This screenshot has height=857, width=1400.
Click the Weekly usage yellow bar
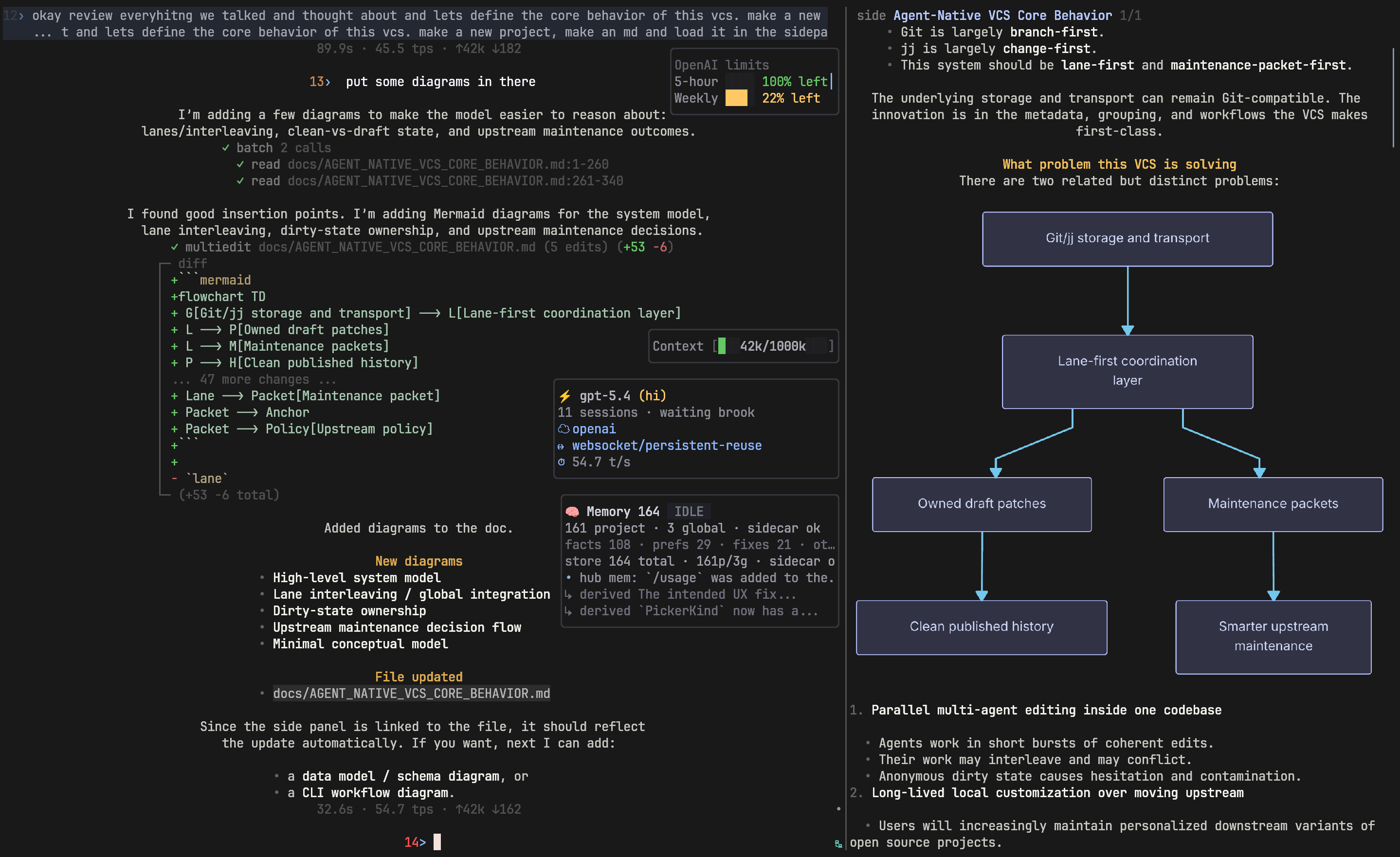(736, 98)
